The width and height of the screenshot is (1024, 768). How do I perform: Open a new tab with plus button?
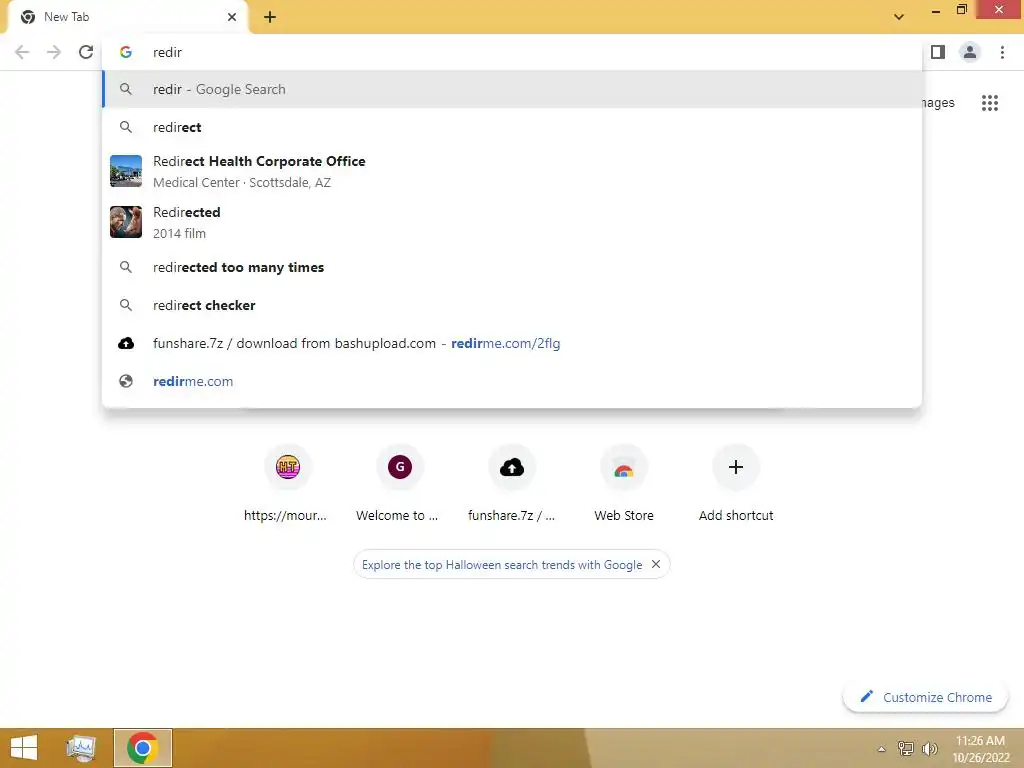[x=270, y=17]
